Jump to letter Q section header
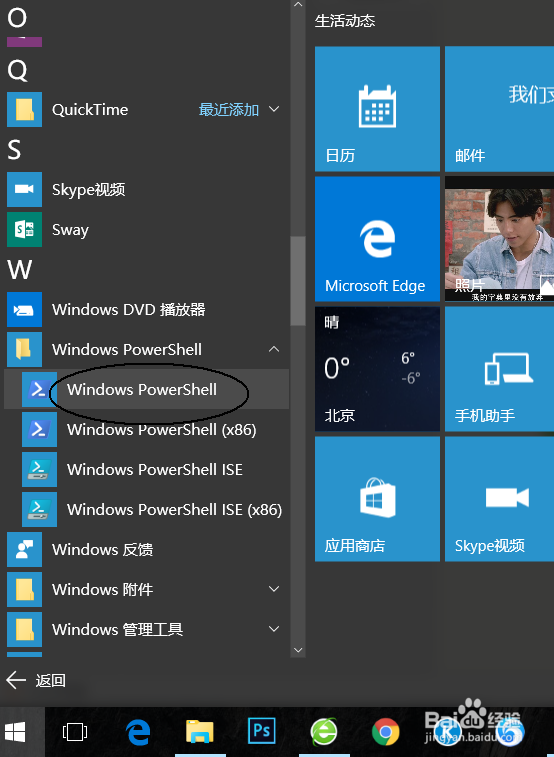The image size is (554, 757). pyautogui.click(x=18, y=71)
